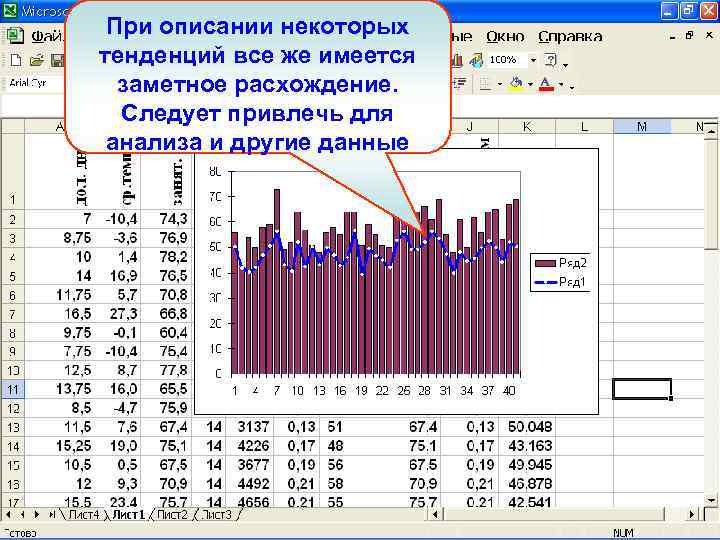The height and width of the screenshot is (540, 720).
Task: Click the Select All corner box
Action: (x=12, y=126)
